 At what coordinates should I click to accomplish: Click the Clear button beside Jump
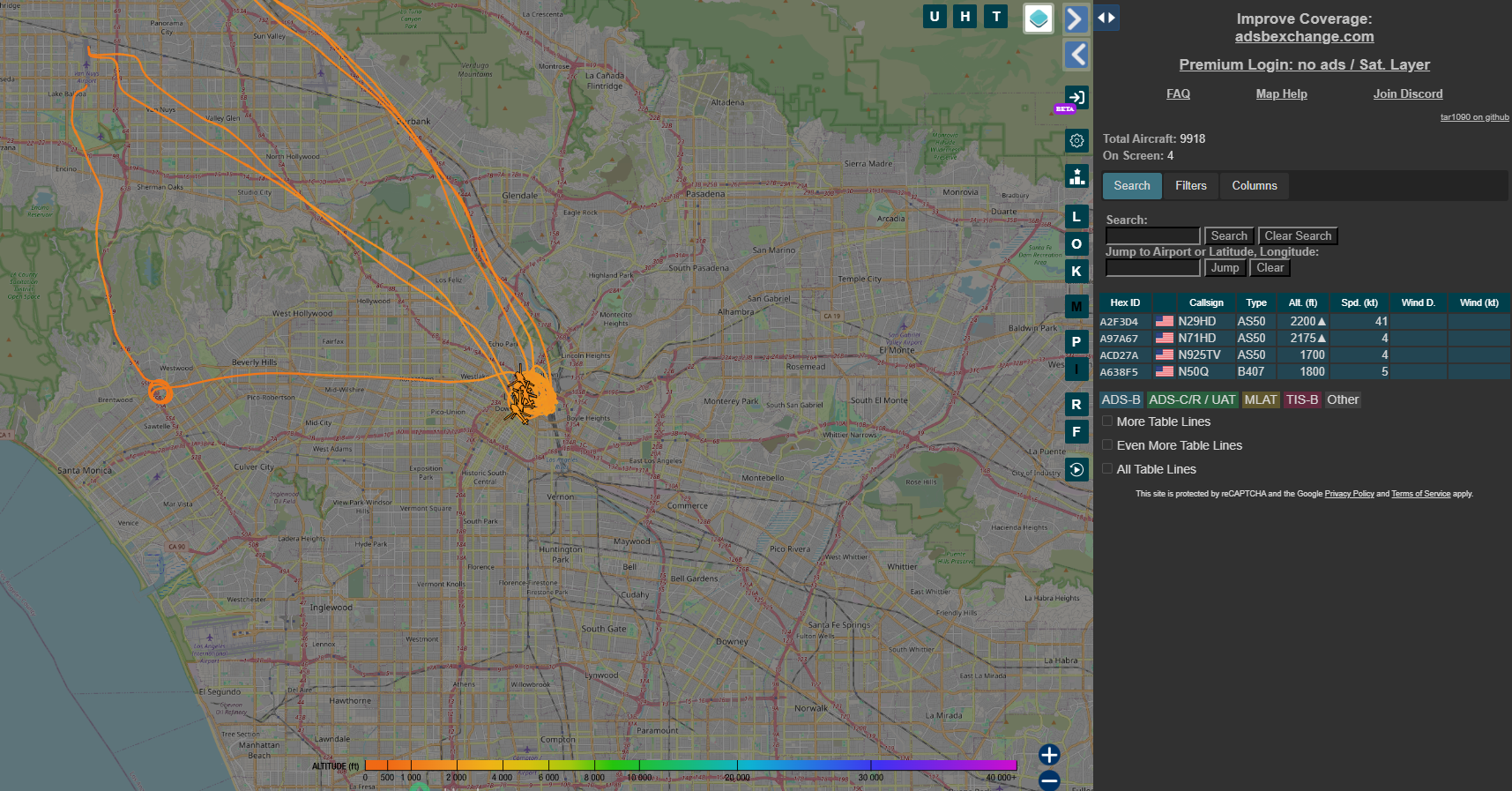coord(1270,268)
